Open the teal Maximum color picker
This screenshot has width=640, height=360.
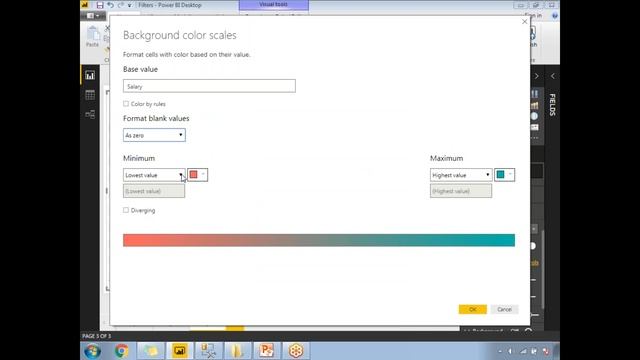click(504, 175)
